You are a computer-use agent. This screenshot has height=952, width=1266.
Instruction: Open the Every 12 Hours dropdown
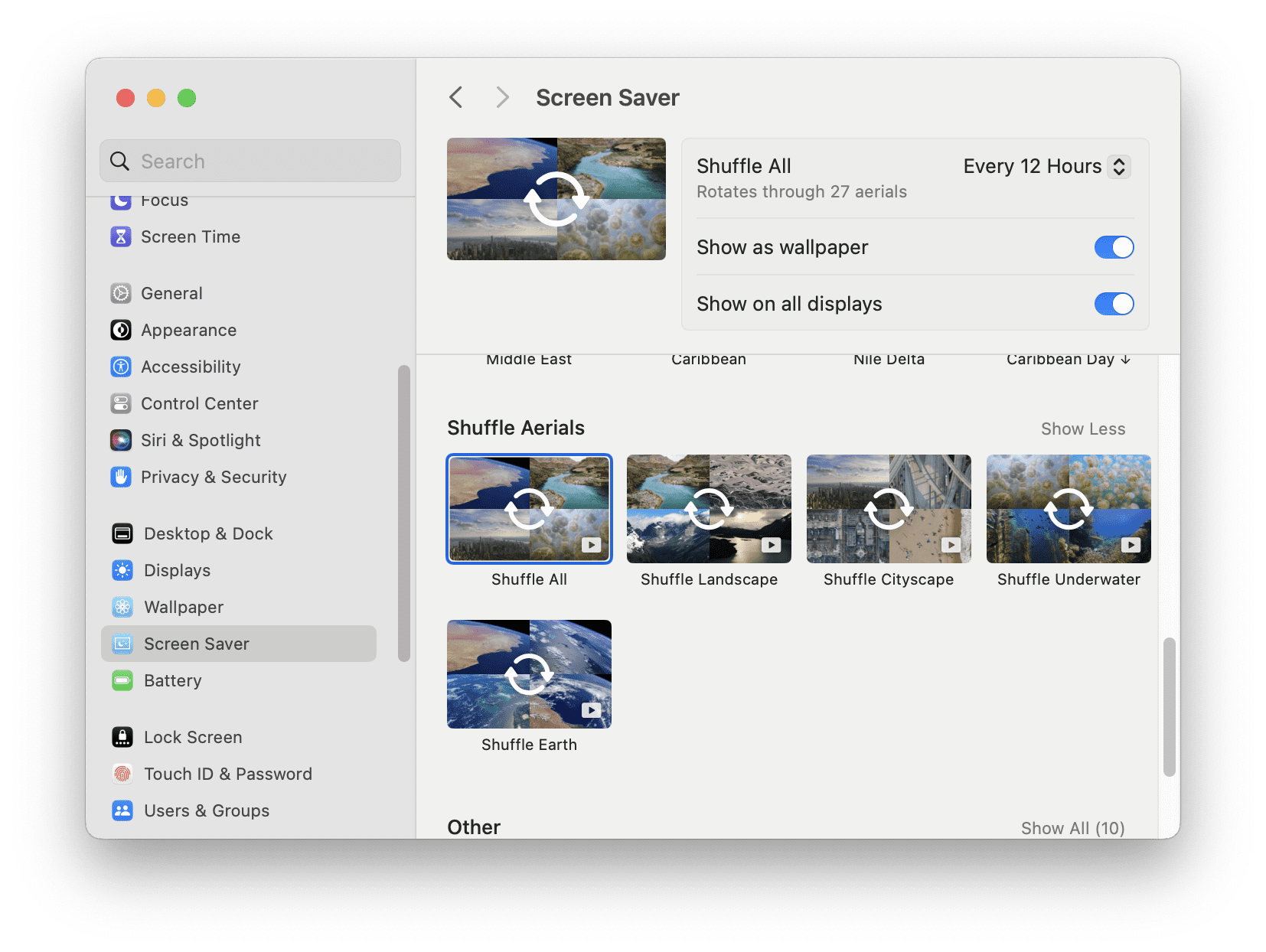[x=1046, y=166]
